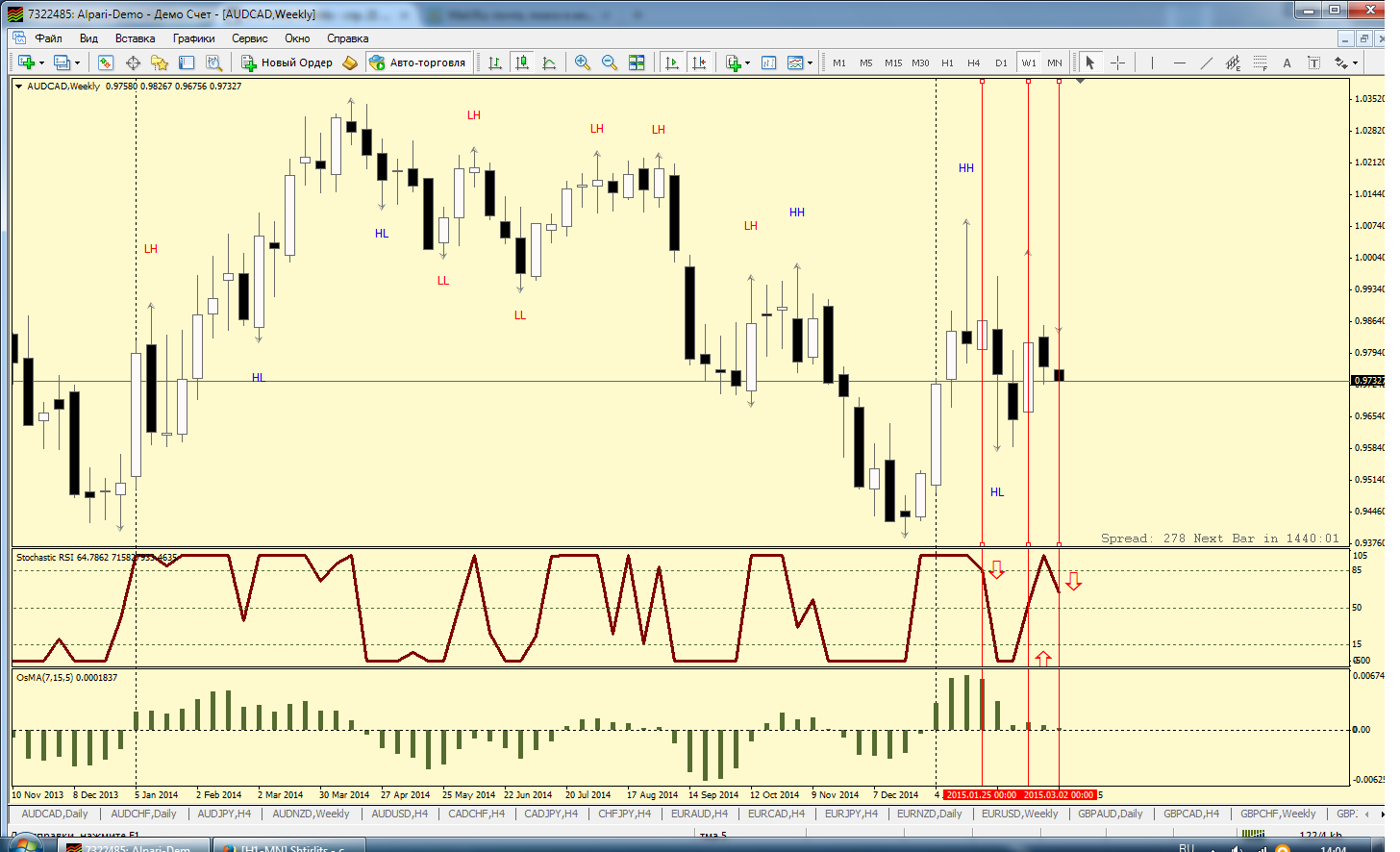Open the Profiles icon in the toolbar
Viewport: 1400px width, 852px height.
point(62,63)
